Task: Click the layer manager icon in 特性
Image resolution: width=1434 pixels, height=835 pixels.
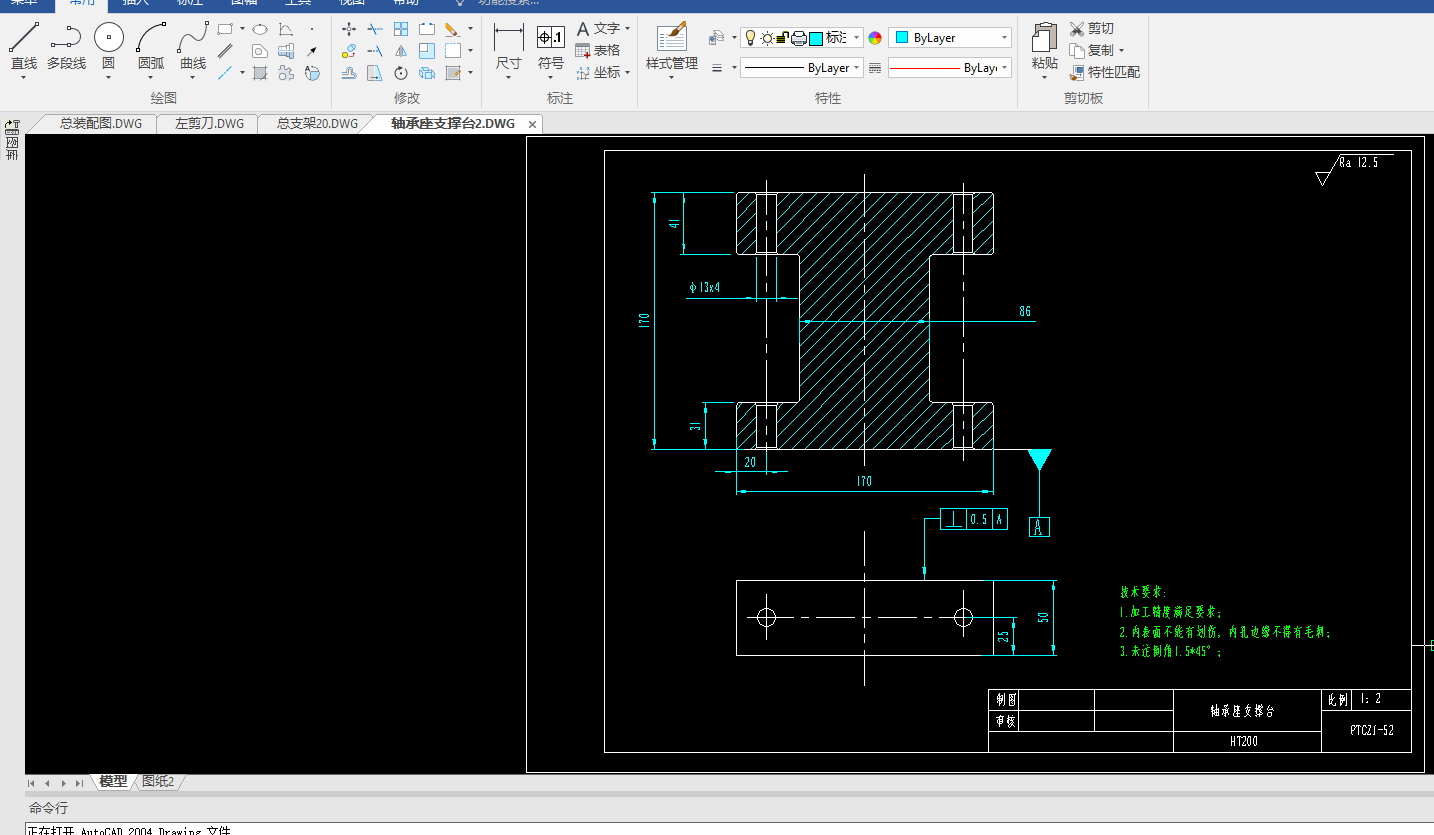Action: point(716,38)
